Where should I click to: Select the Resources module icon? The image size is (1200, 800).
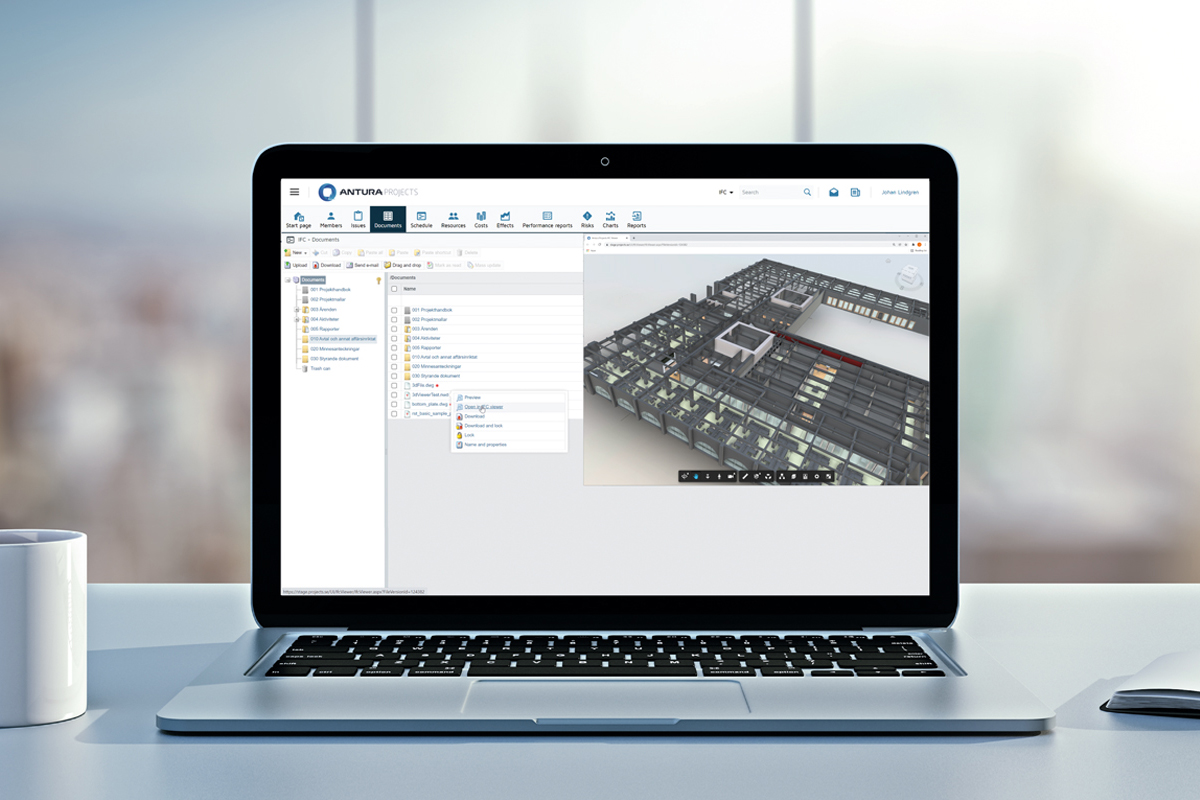(x=453, y=217)
